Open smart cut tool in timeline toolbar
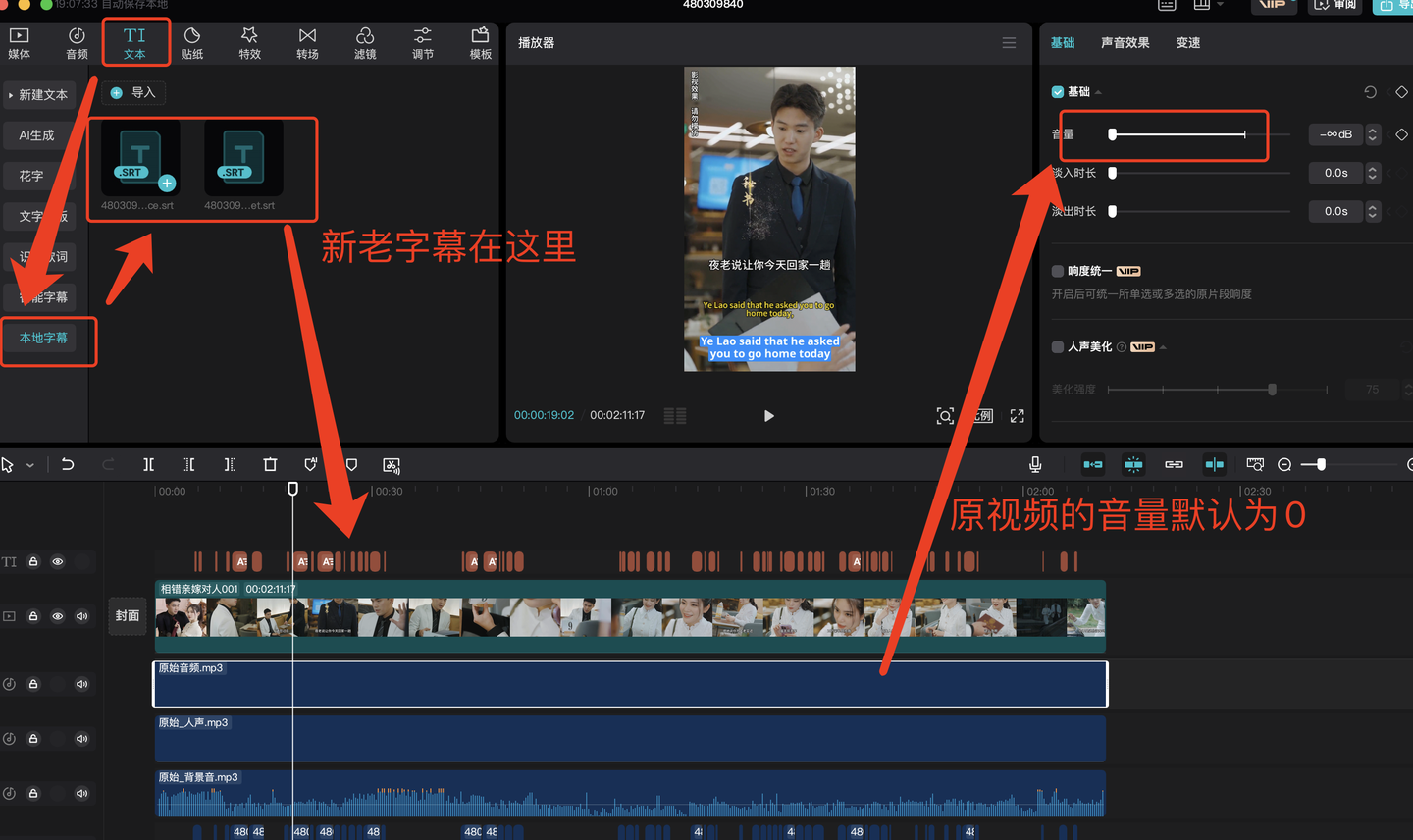This screenshot has width=1413, height=840. click(x=392, y=465)
